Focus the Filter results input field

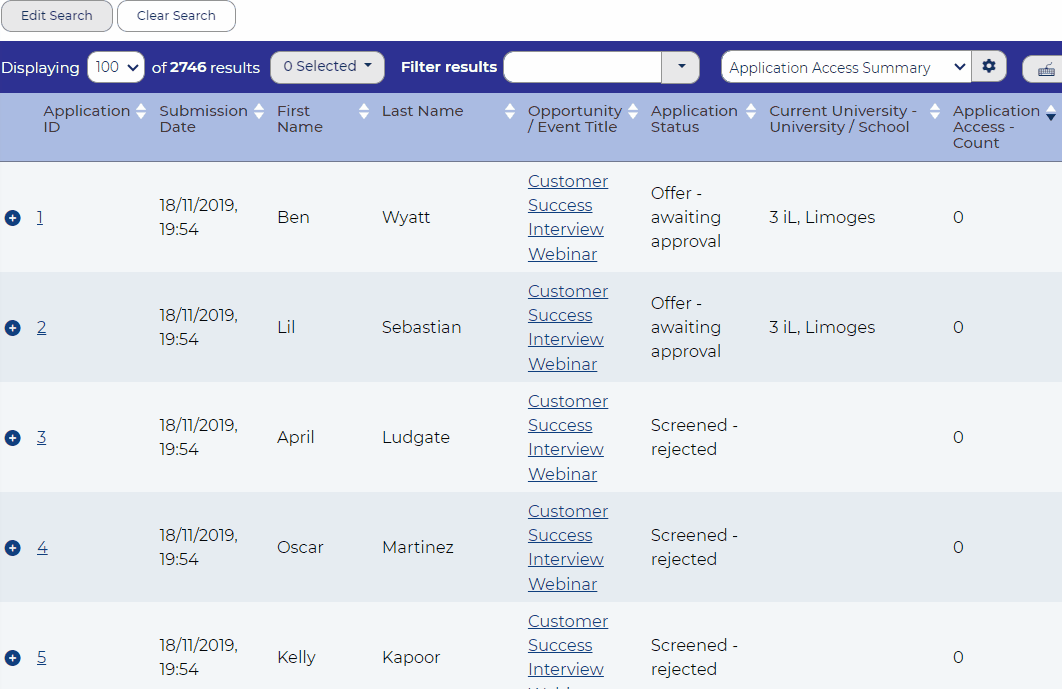582,67
